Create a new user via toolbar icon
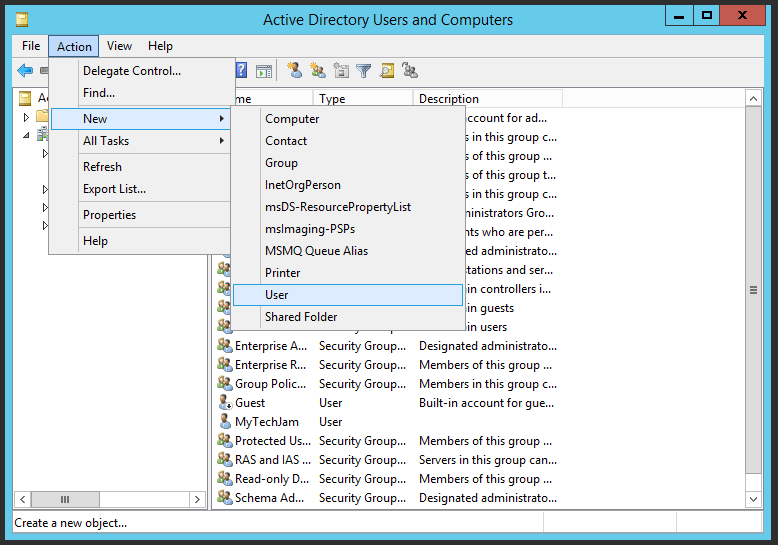The height and width of the screenshot is (545, 778). (295, 70)
